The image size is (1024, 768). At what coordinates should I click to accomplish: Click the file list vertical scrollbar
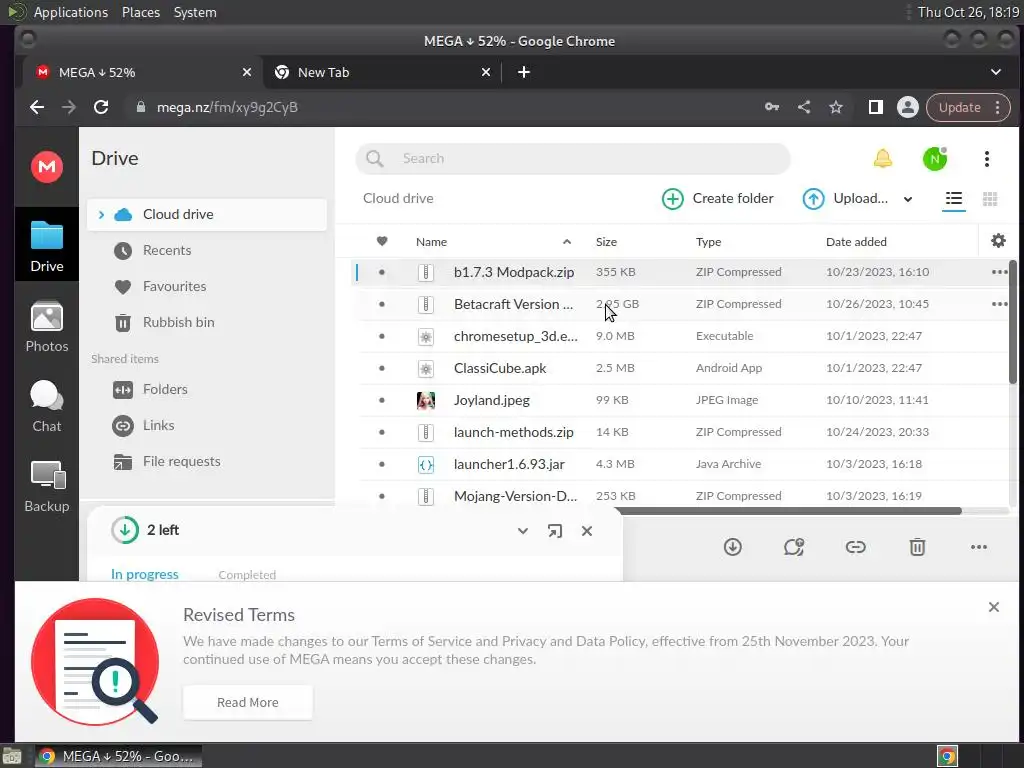click(1012, 322)
